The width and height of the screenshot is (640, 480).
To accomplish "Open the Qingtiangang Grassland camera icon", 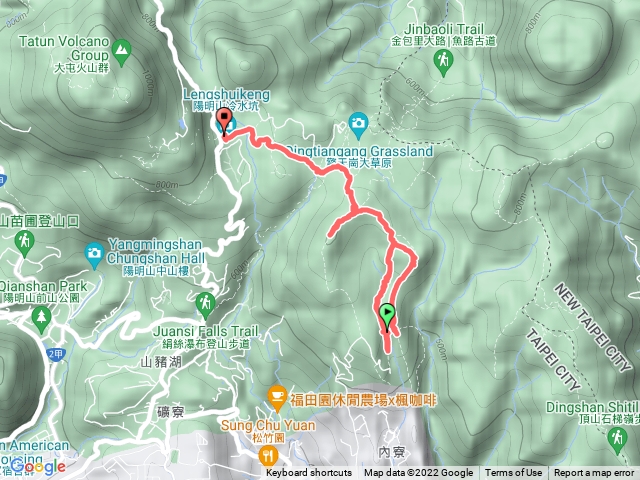I will (x=358, y=125).
